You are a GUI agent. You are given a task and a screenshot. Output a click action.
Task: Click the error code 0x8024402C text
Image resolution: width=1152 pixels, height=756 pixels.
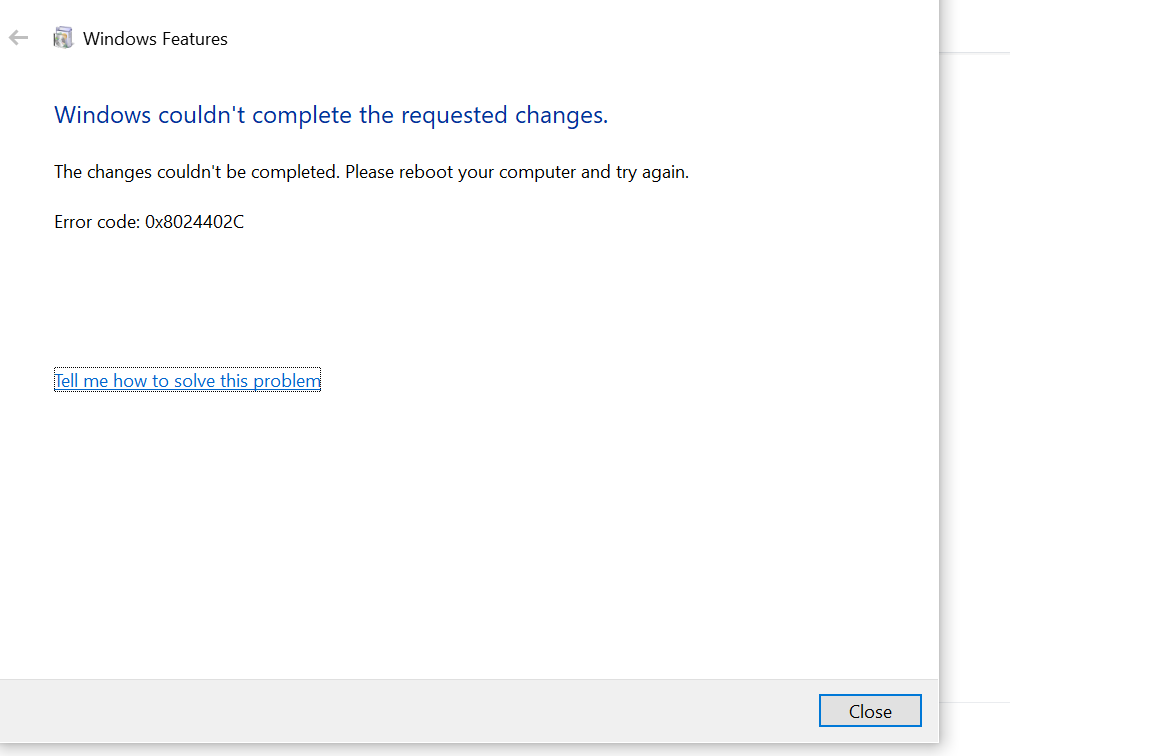pyautogui.click(x=149, y=221)
